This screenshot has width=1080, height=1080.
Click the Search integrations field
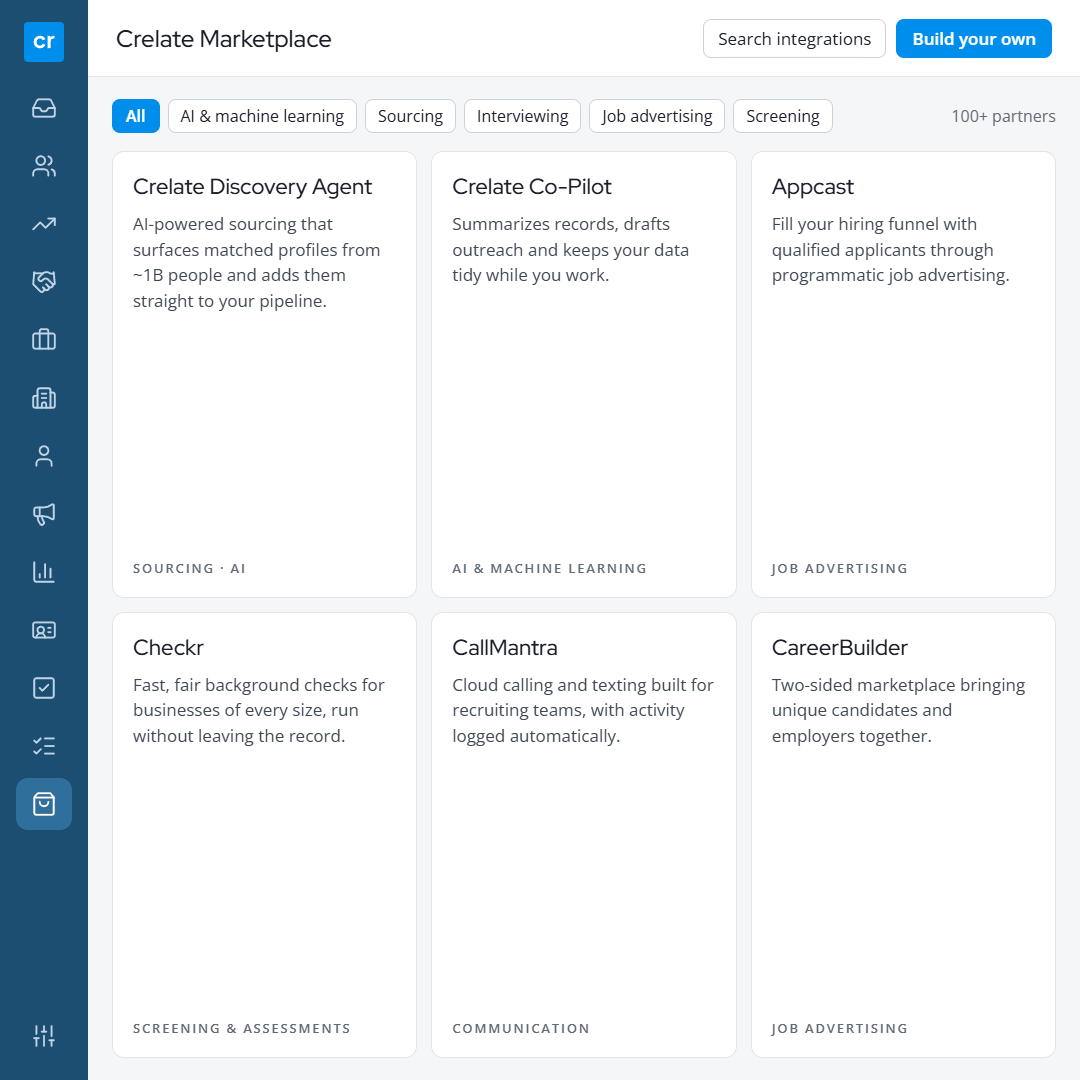click(x=794, y=39)
